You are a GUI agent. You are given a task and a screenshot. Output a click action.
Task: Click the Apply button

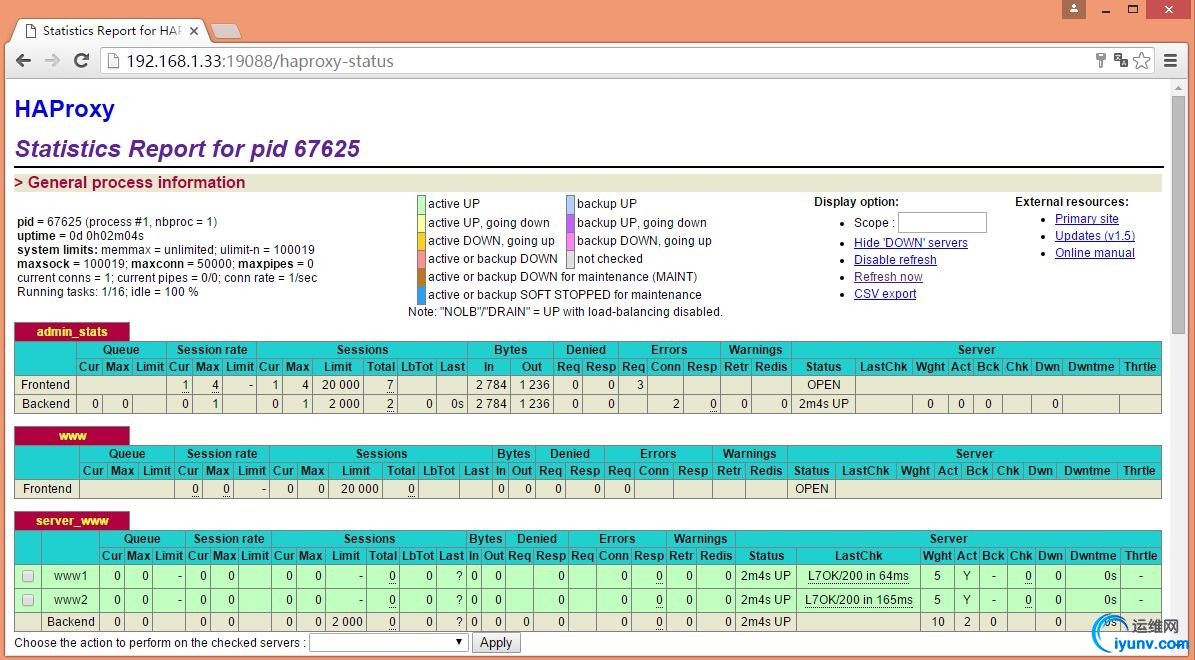496,643
